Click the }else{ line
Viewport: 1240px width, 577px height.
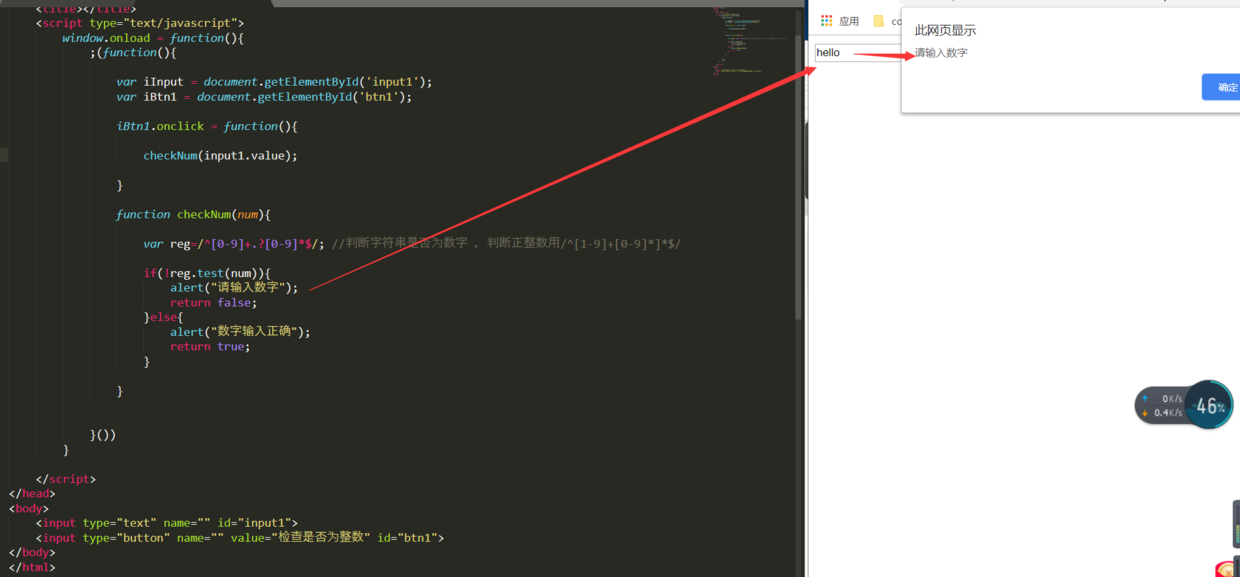(x=163, y=317)
